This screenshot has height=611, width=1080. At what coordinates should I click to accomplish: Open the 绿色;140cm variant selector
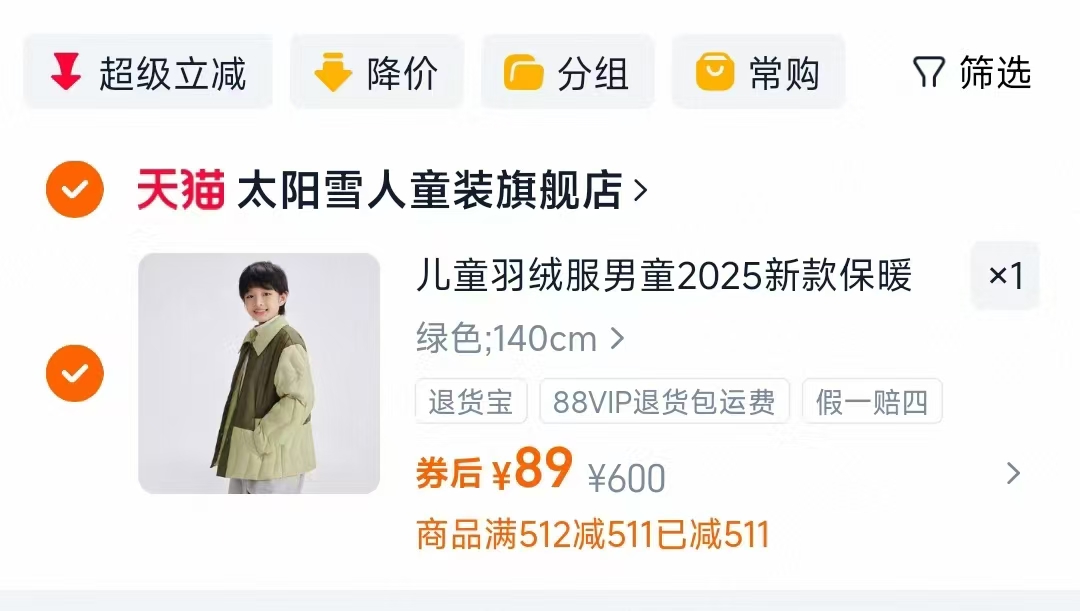pyautogui.click(x=520, y=339)
